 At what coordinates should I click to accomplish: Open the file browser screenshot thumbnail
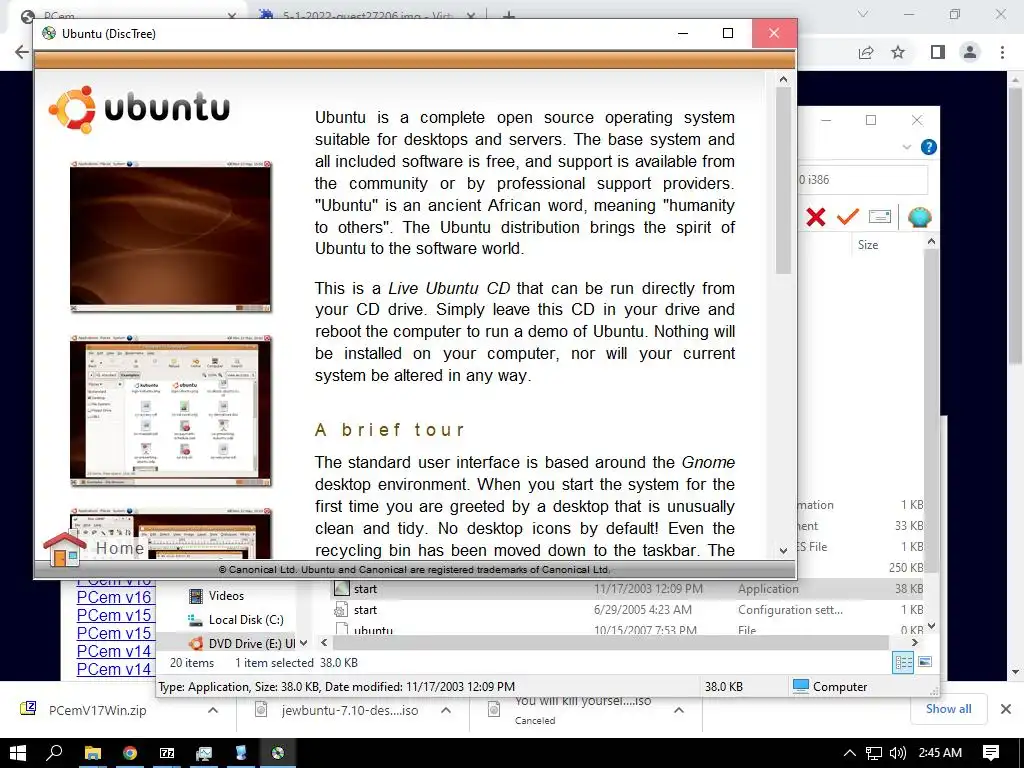pyautogui.click(x=170, y=411)
